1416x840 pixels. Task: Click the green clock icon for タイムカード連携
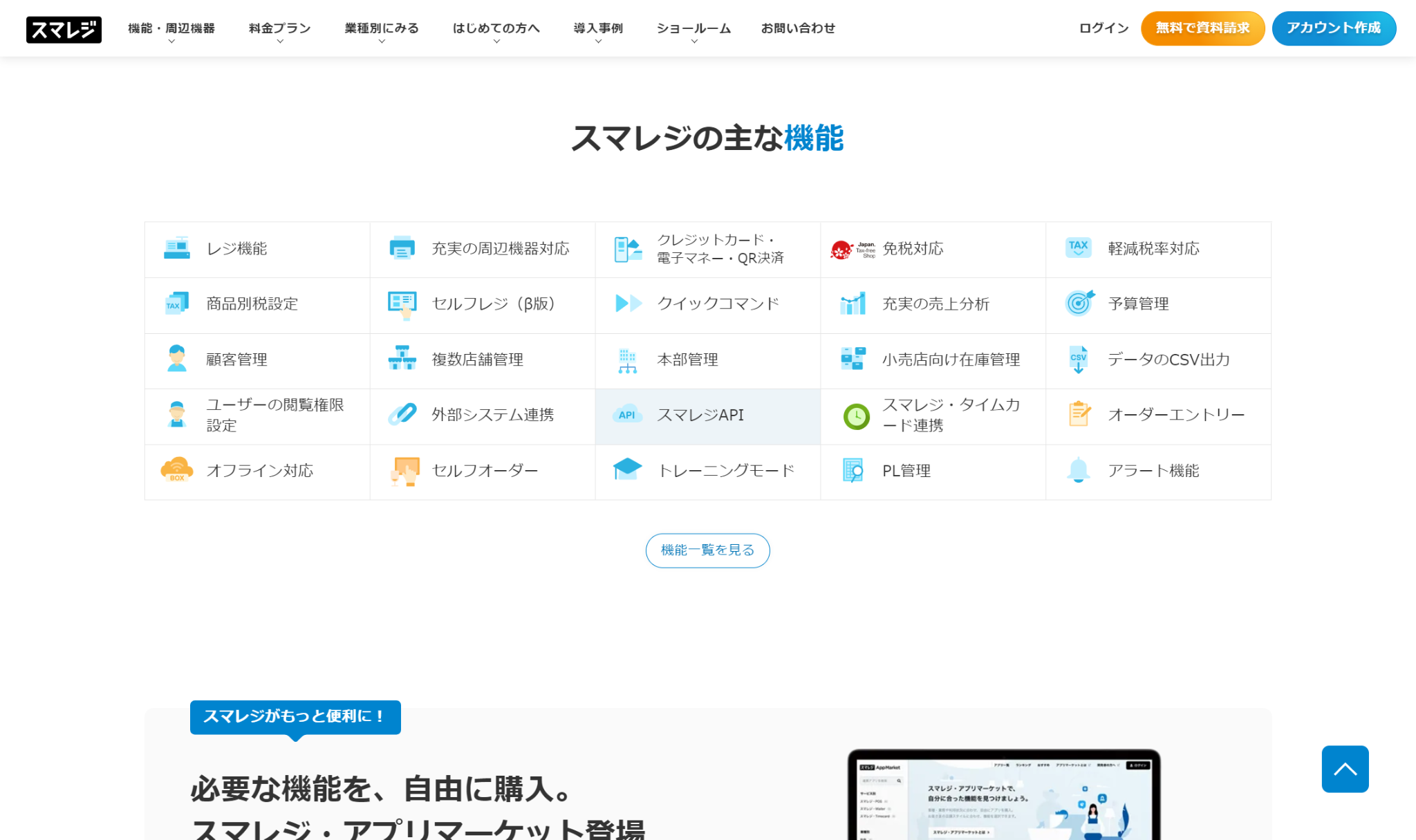click(x=857, y=416)
